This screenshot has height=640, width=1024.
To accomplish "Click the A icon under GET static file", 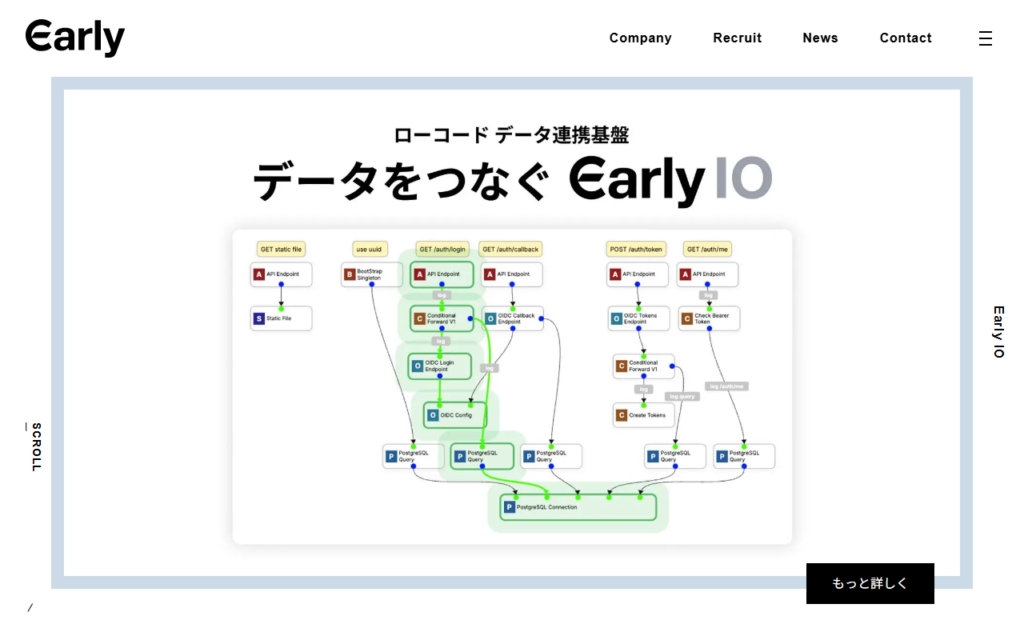I will click(259, 274).
